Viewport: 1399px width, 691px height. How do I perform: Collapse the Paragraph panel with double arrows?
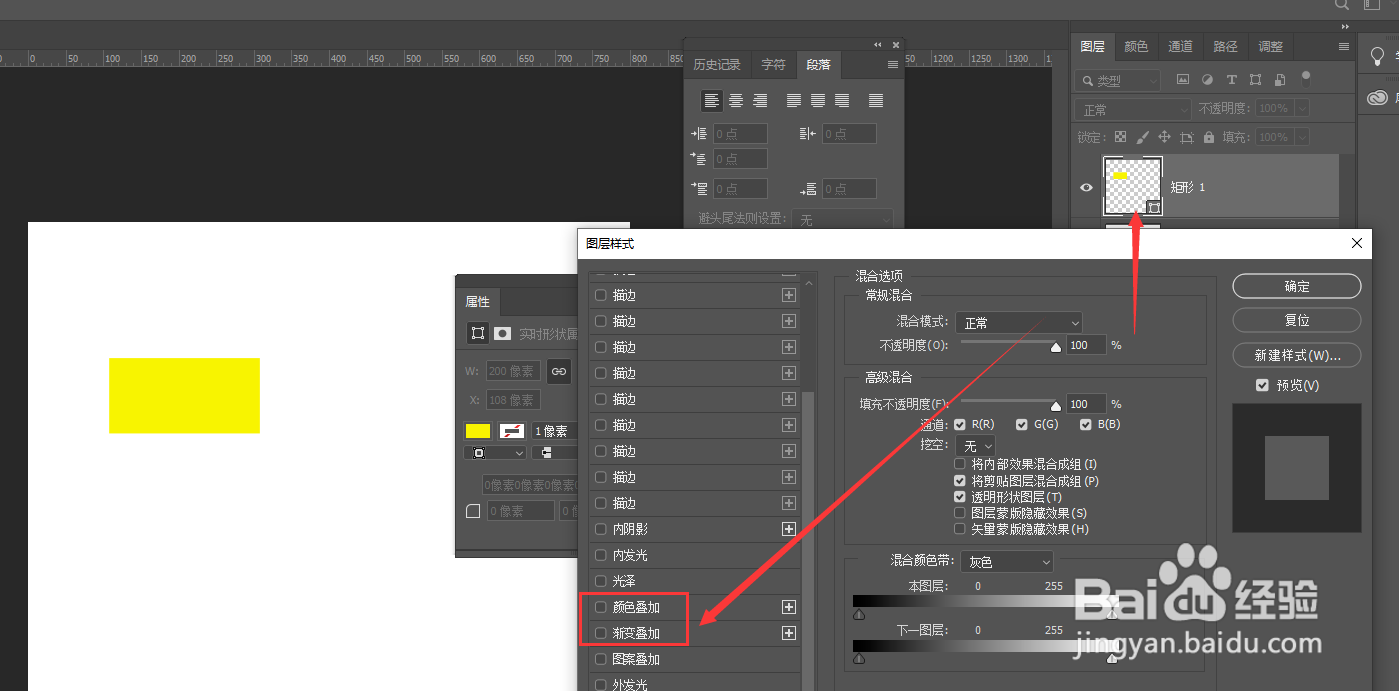coord(878,45)
